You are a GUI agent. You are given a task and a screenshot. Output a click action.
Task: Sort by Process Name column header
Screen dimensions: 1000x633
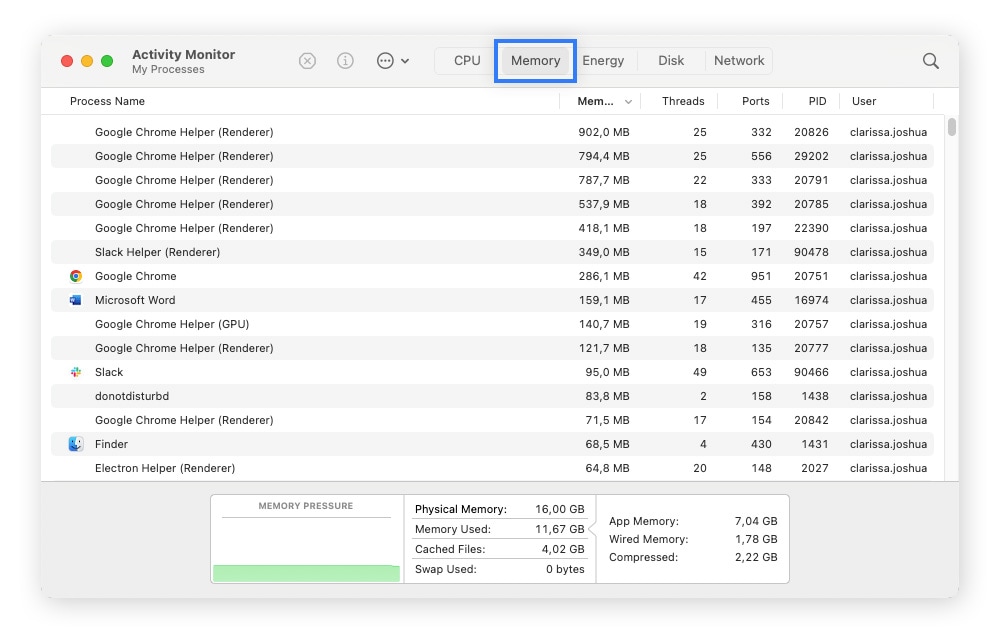click(107, 101)
